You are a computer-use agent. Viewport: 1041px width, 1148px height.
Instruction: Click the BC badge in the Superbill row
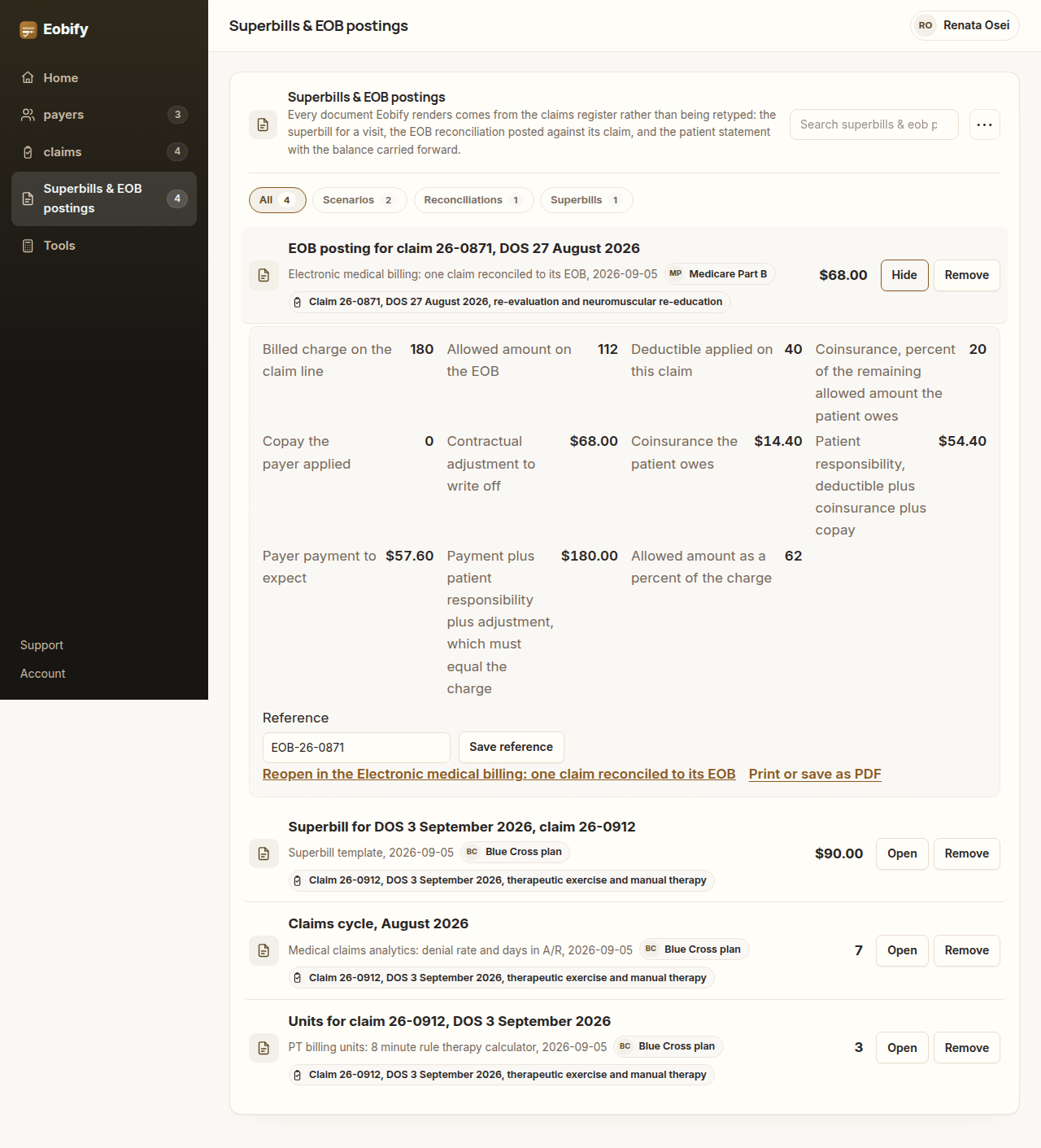472,852
